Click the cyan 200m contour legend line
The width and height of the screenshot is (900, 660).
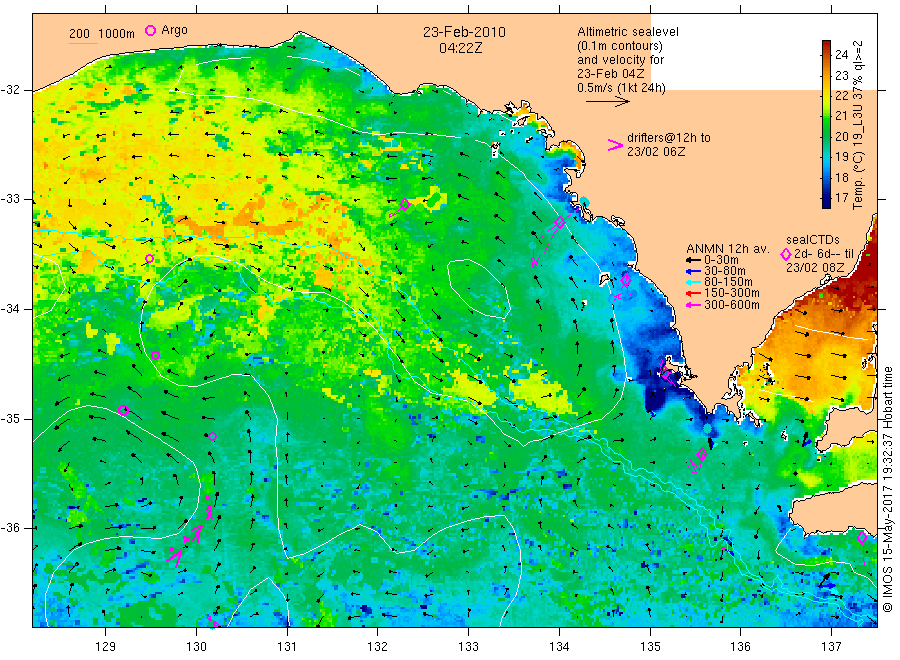point(83,43)
